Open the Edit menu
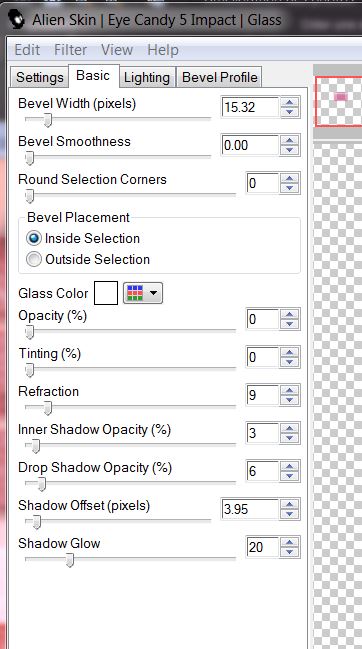Image resolution: width=362 pixels, height=649 pixels. [x=27, y=50]
